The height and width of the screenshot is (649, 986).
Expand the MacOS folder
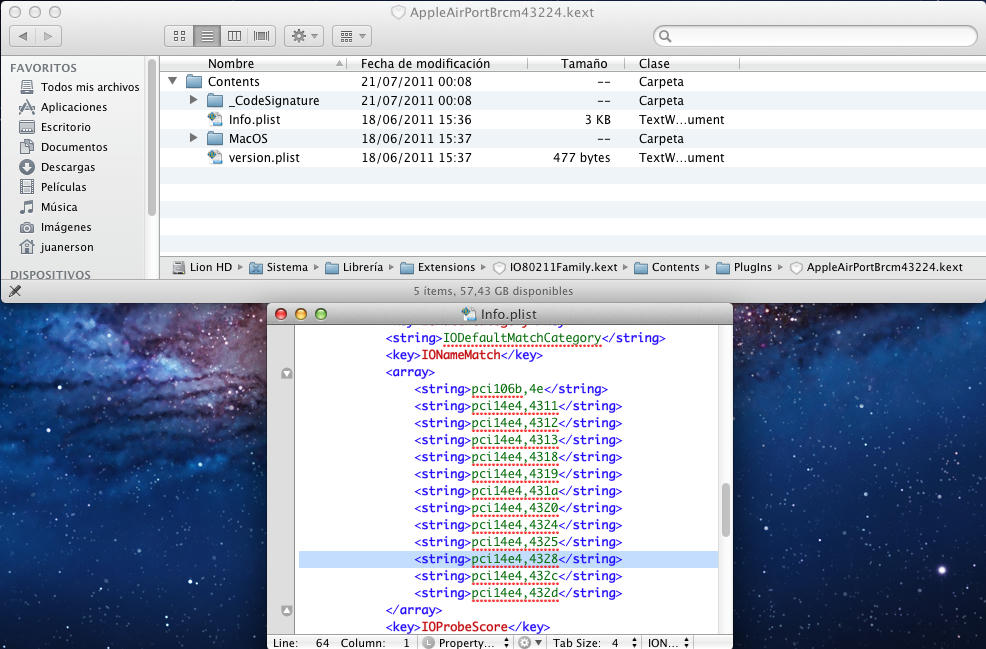click(x=194, y=139)
